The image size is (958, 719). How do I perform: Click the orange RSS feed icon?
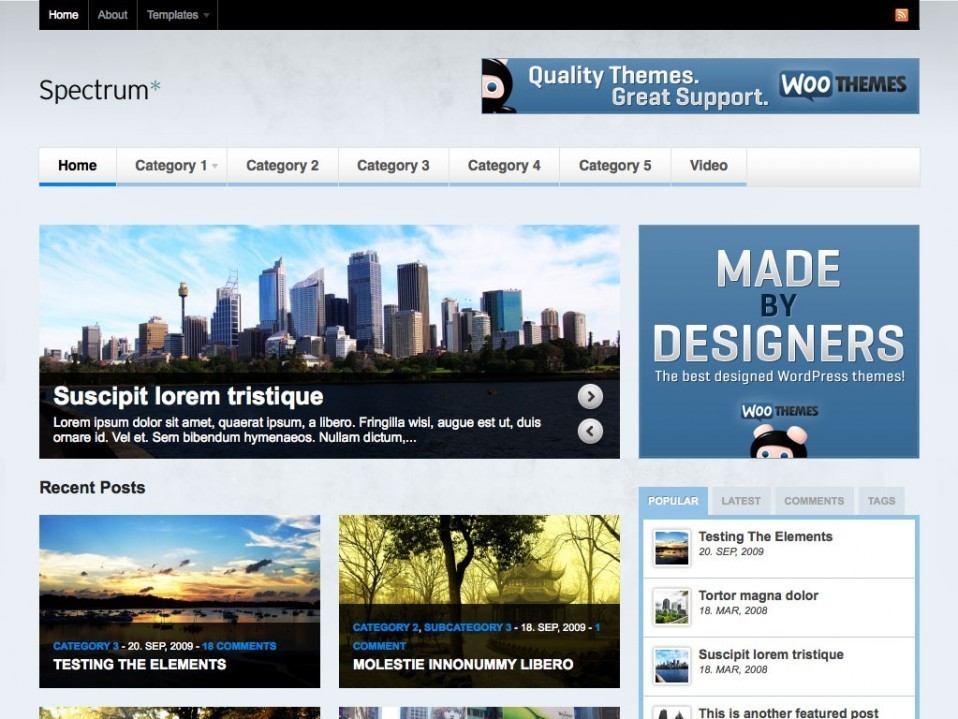click(x=901, y=15)
